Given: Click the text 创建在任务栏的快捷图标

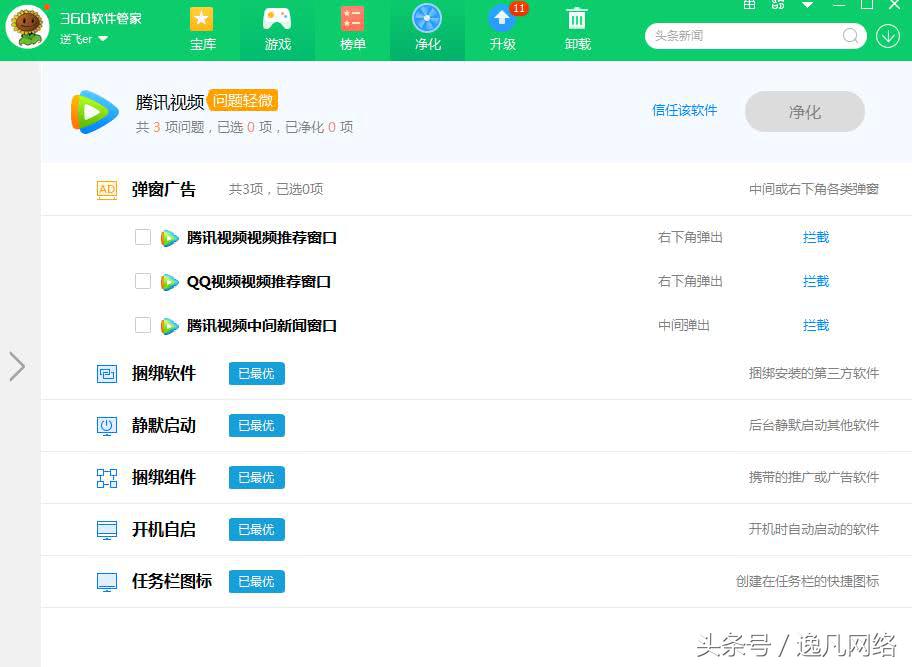Looking at the screenshot, I should click(807, 581).
